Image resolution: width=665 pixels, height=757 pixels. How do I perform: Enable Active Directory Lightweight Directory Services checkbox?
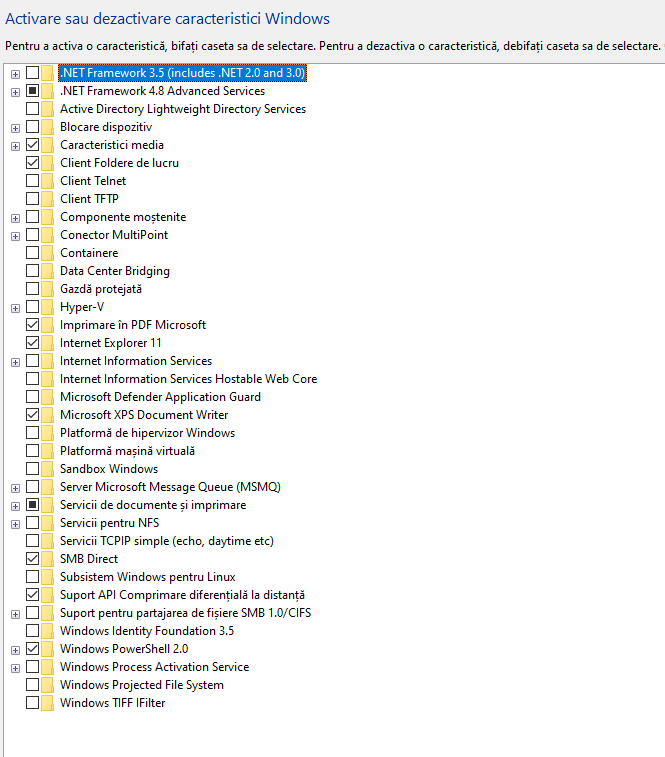(x=32, y=109)
